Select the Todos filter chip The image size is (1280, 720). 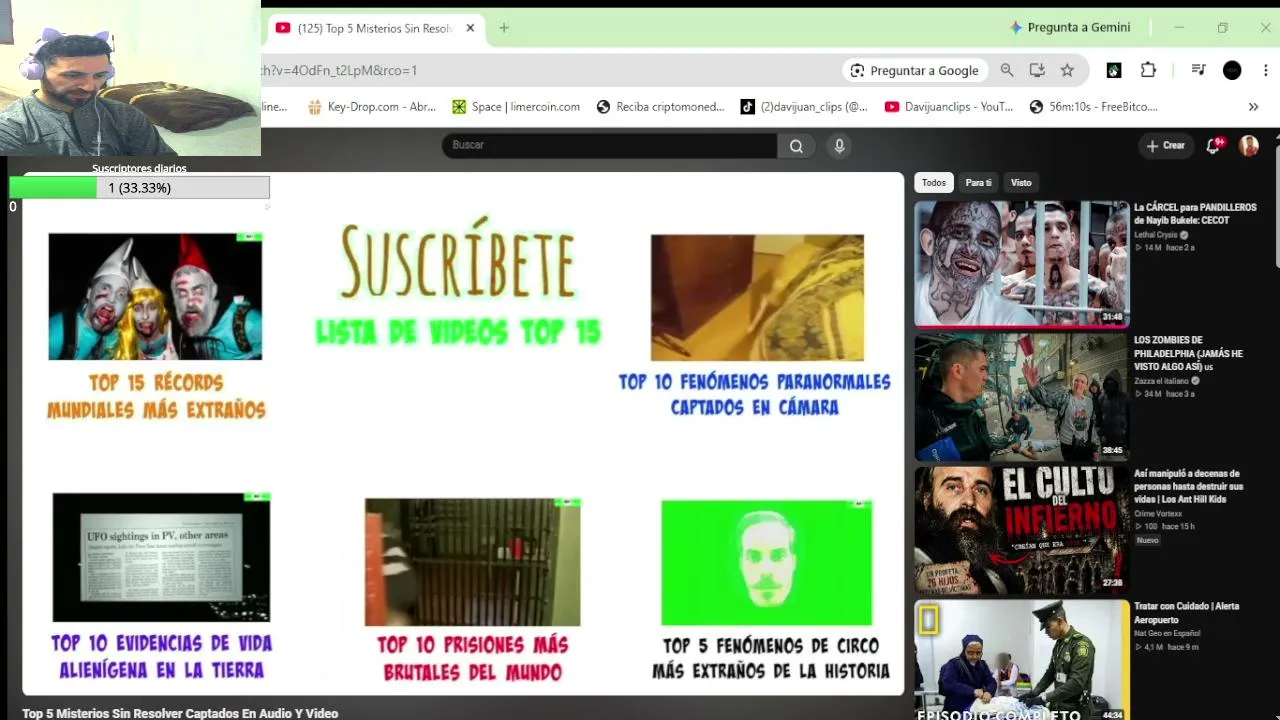click(934, 183)
